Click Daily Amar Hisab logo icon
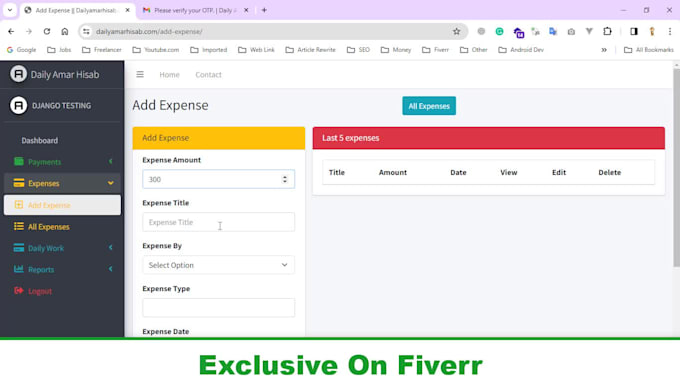Viewport: 680px width, 383px height. click(x=18, y=74)
